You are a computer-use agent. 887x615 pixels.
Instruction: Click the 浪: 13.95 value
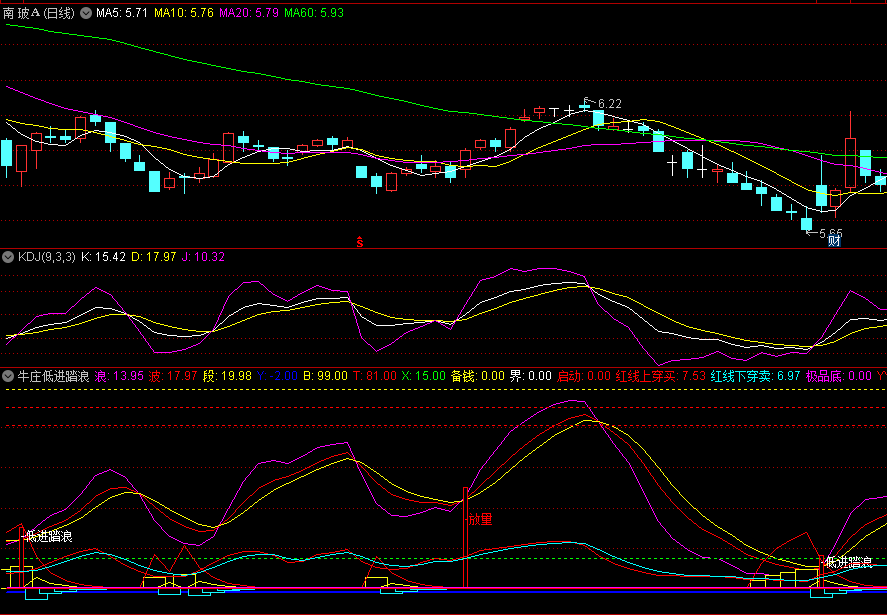point(119,376)
